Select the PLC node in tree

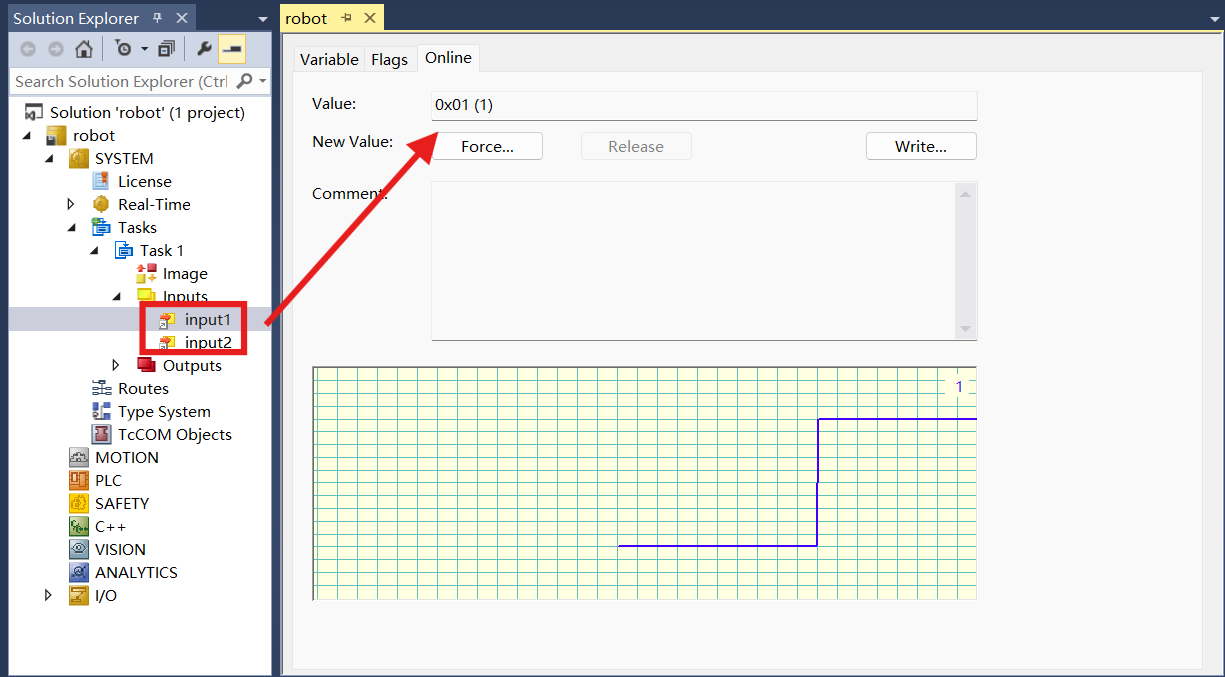pos(108,480)
